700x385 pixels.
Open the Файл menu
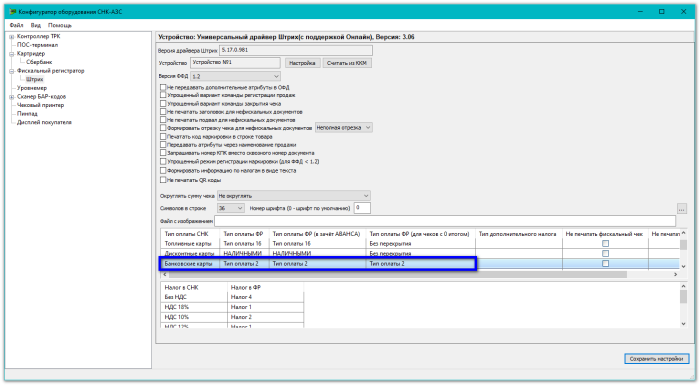click(17, 25)
